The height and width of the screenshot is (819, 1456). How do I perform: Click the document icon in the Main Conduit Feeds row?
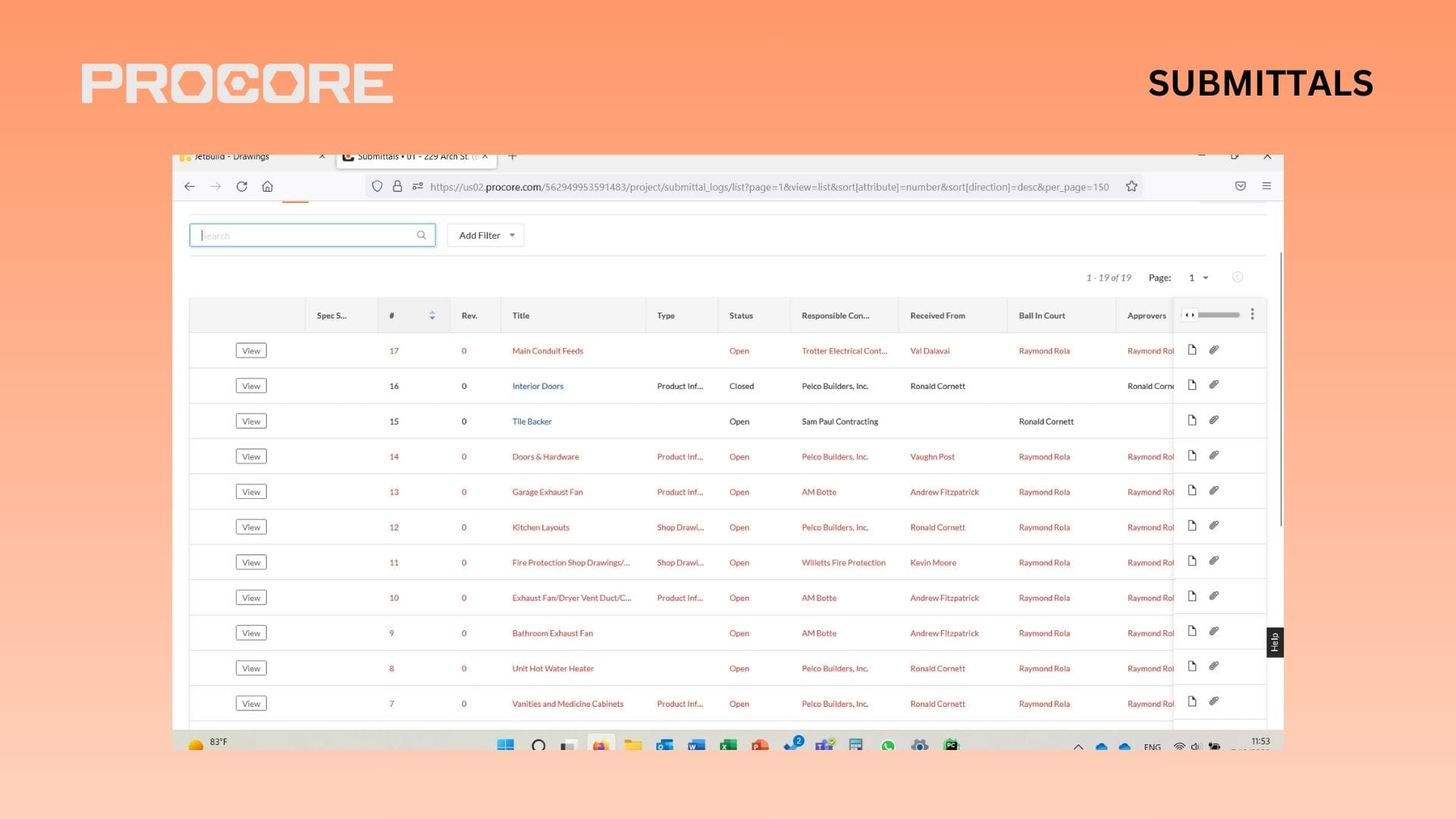[1192, 350]
